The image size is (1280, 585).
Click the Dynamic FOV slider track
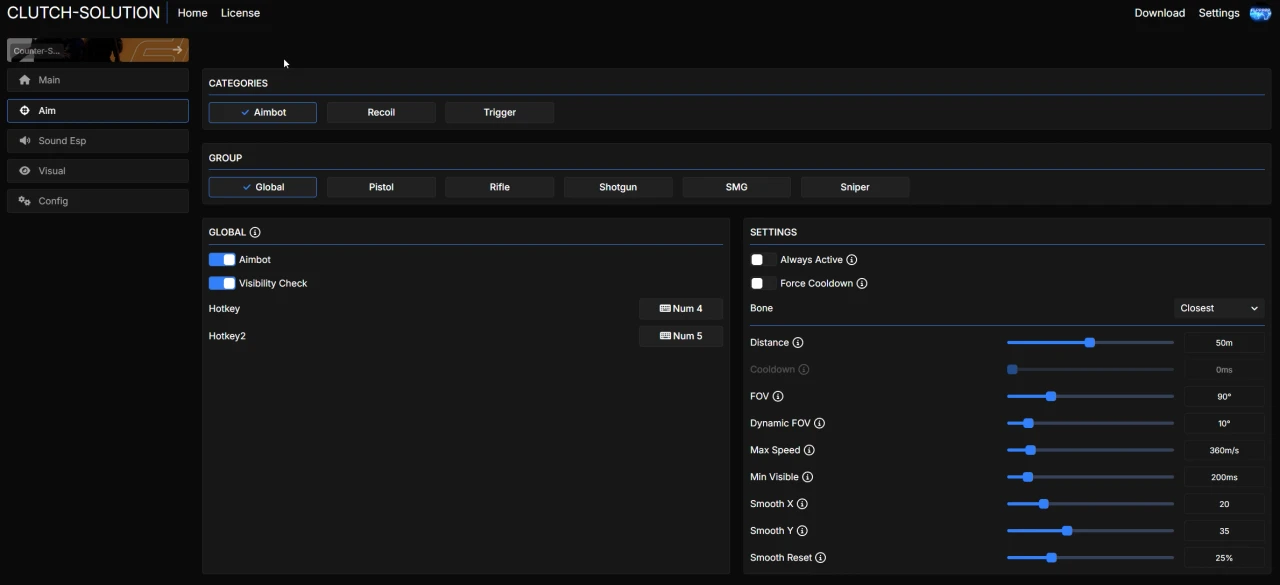1090,423
